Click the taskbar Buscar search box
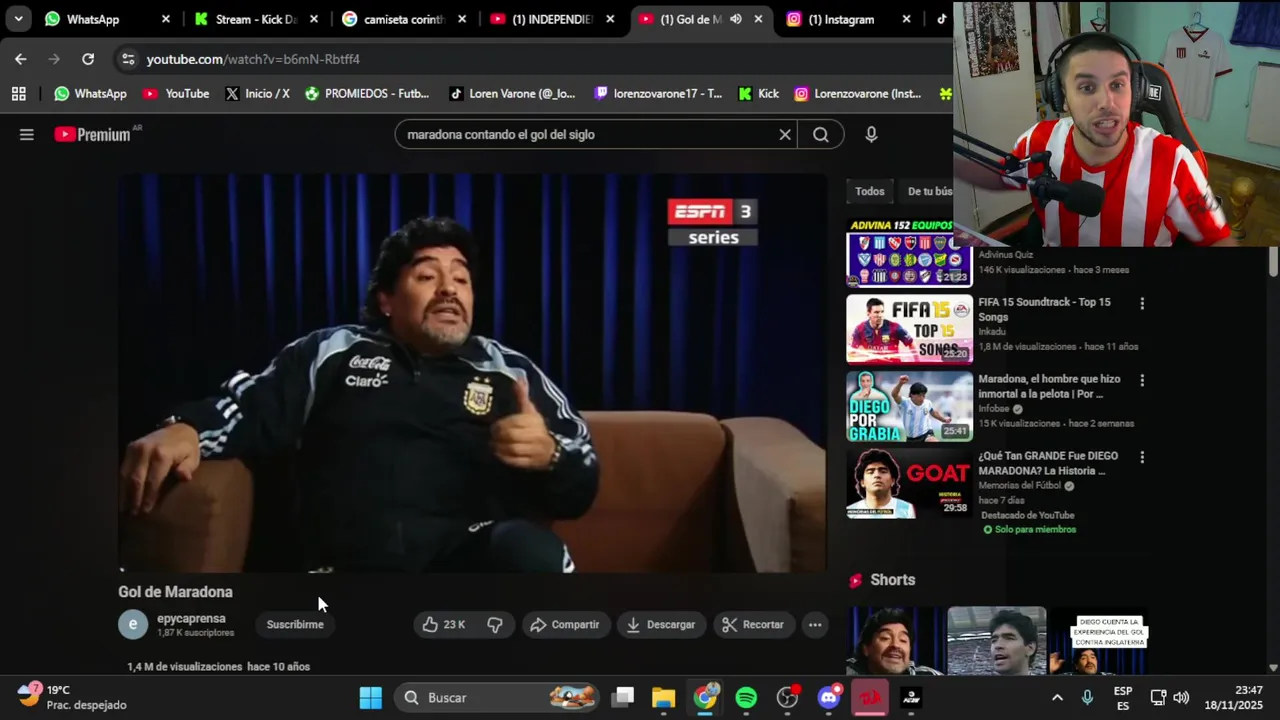 click(x=497, y=697)
